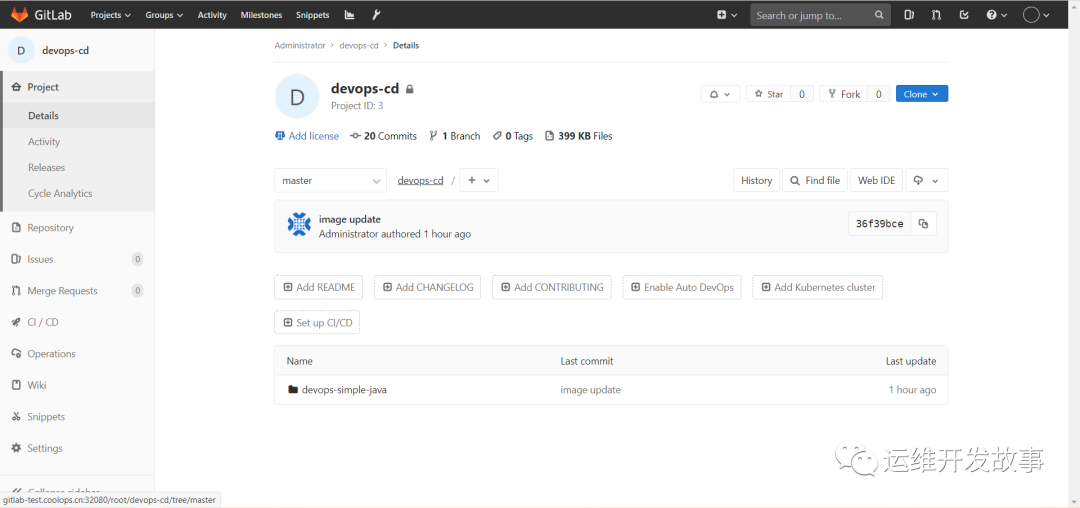Open the To-Do list icon in navbar

(964, 14)
